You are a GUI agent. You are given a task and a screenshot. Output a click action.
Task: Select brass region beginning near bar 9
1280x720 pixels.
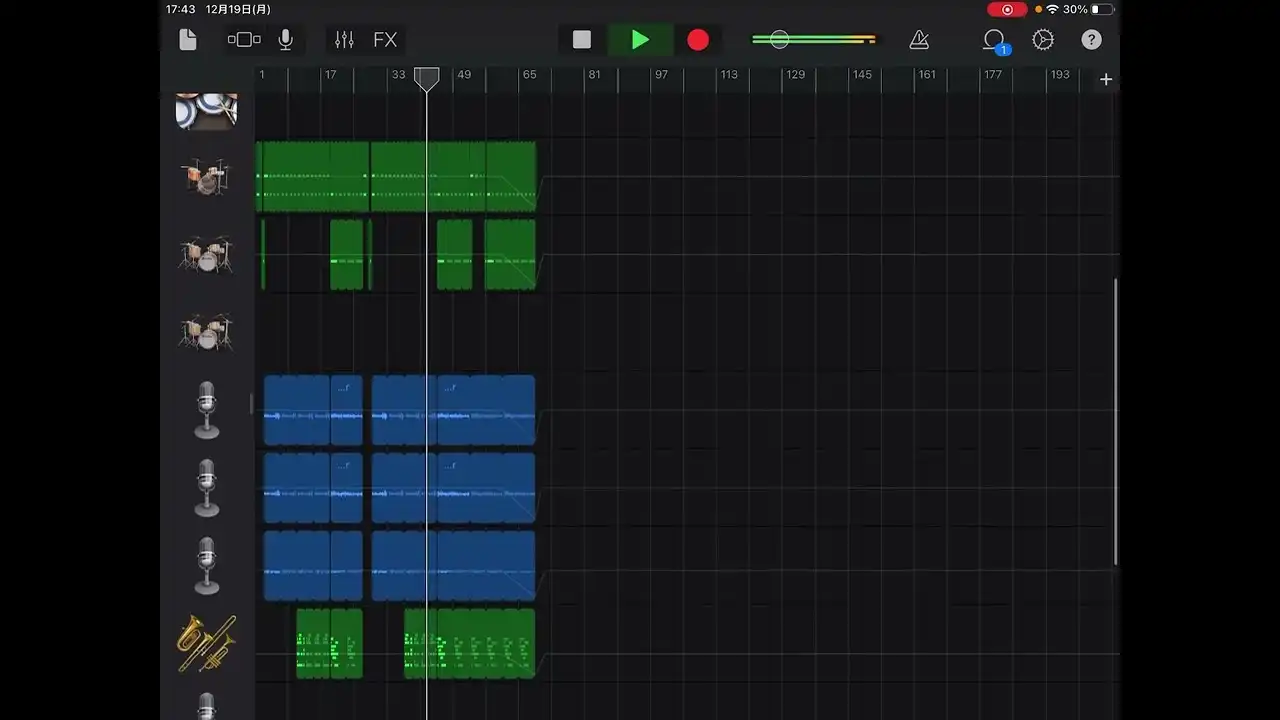[x=313, y=643]
